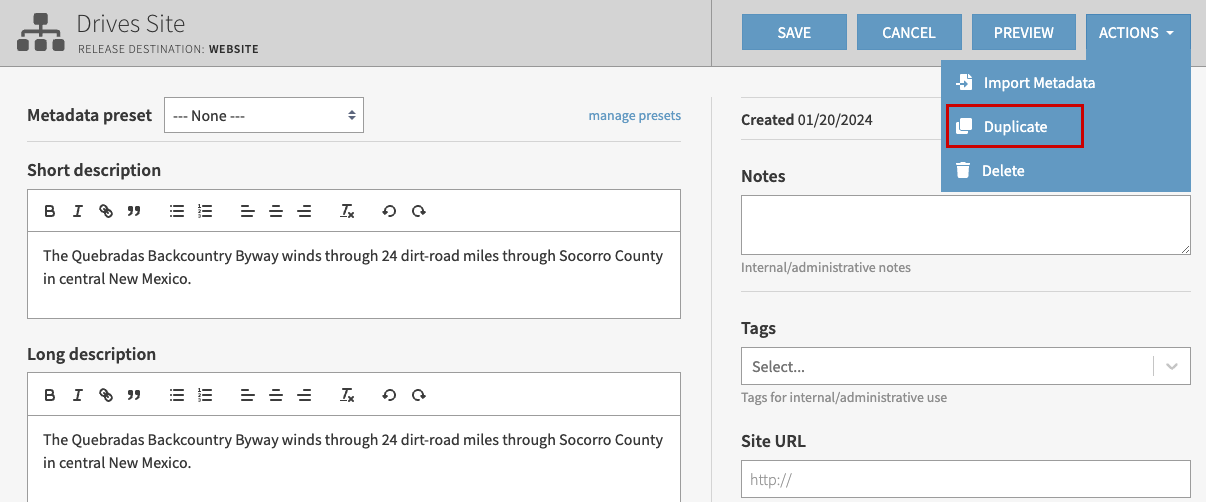Undo in Short description editor
This screenshot has height=502, width=1206.
(x=390, y=211)
